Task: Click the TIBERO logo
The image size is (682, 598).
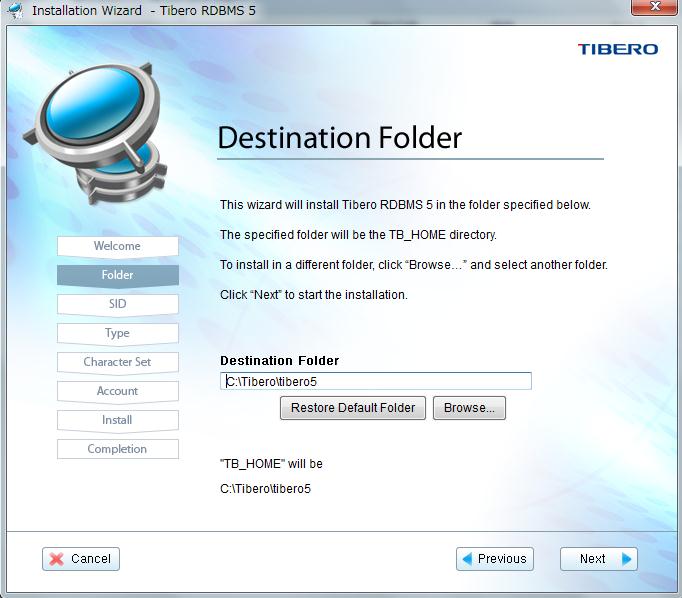Action: [618, 49]
